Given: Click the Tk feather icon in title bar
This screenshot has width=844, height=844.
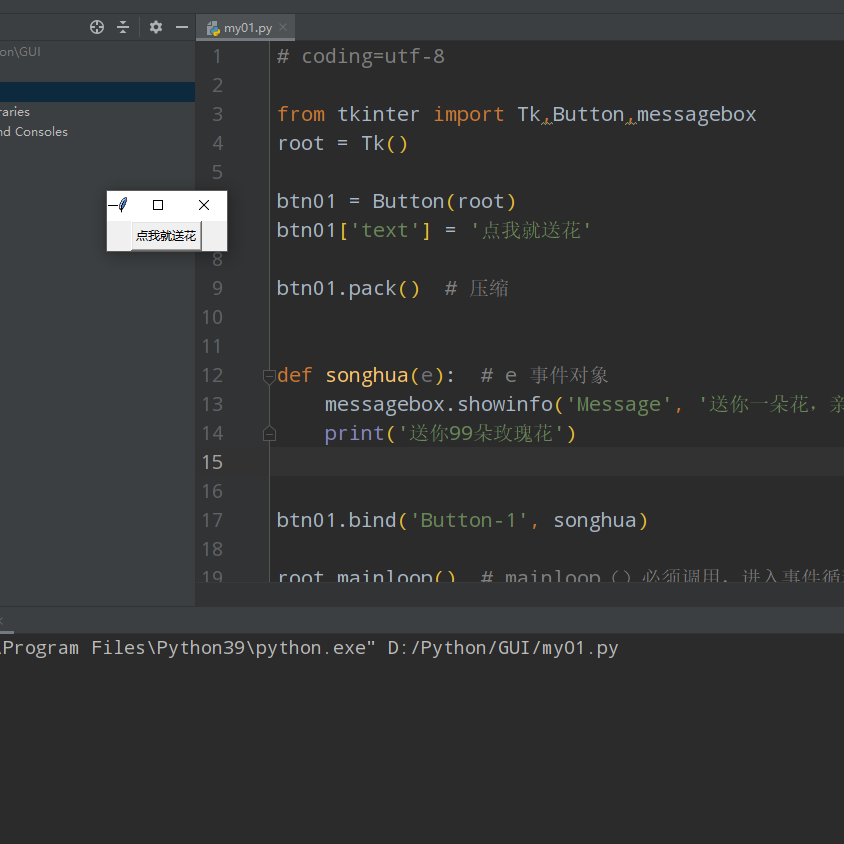Looking at the screenshot, I should [x=123, y=205].
